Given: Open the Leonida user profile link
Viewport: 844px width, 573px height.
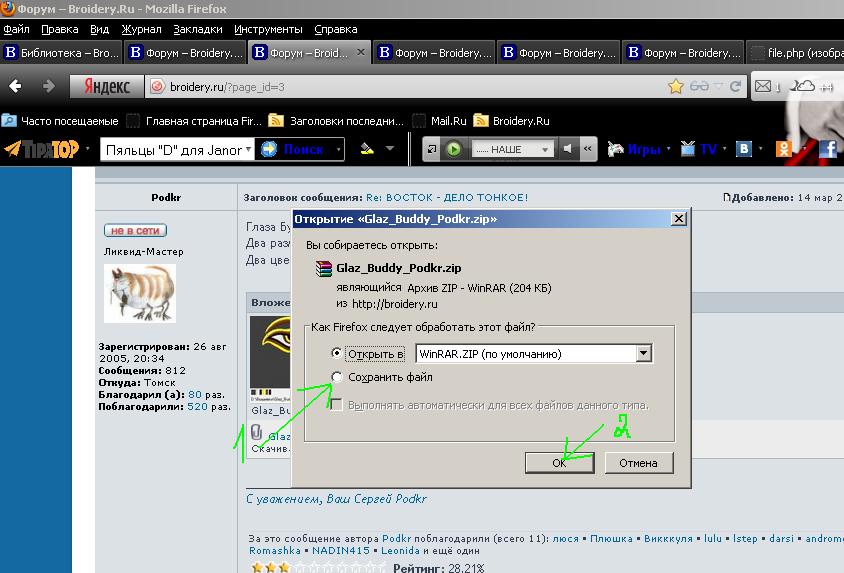Looking at the screenshot, I should tap(400, 550).
